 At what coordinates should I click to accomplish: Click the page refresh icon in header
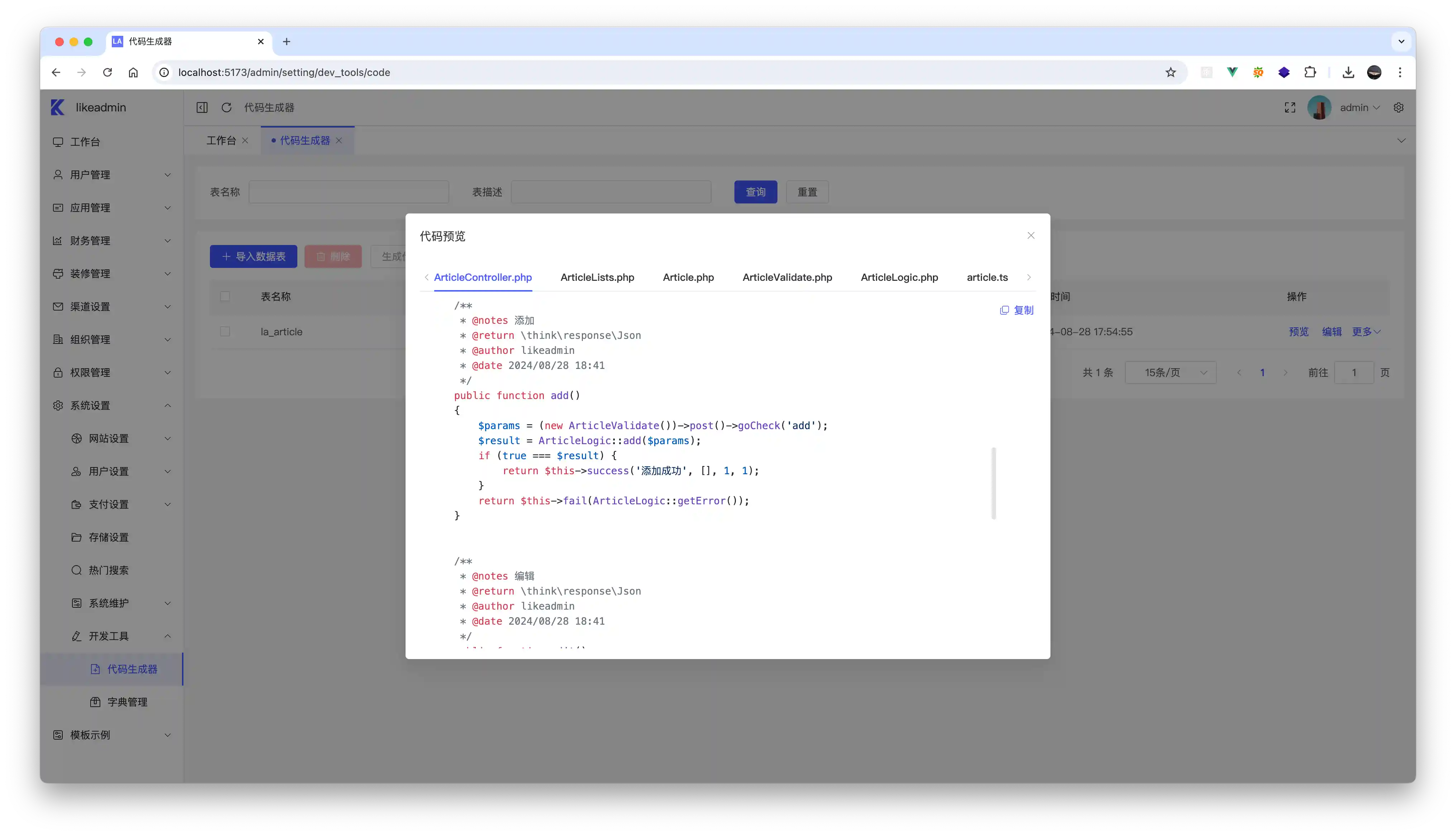[x=227, y=107]
